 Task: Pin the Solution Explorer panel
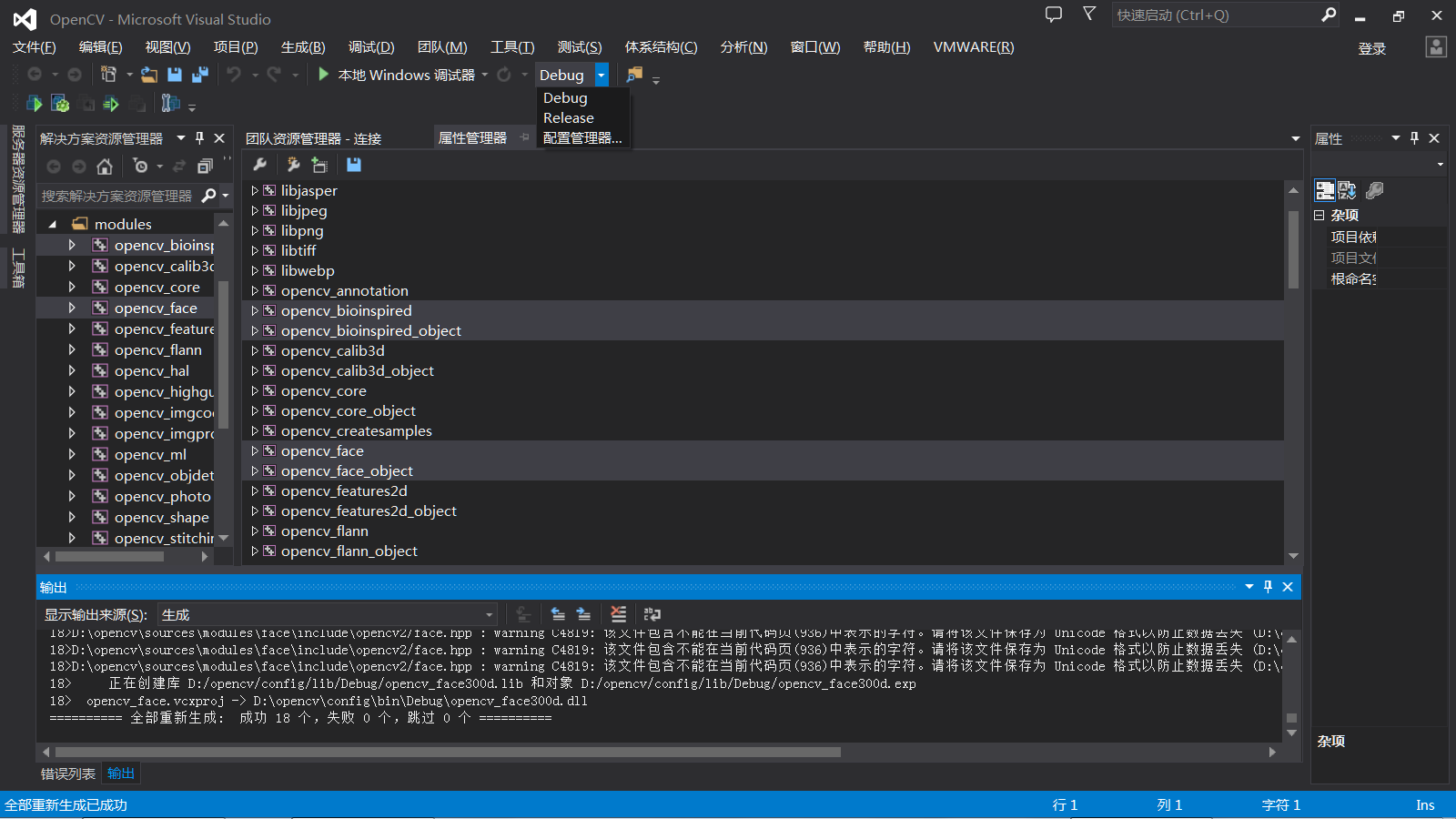[200, 138]
